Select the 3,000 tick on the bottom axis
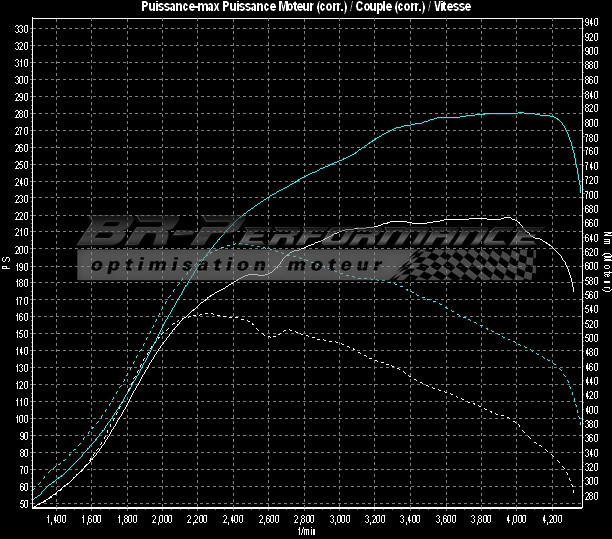This screenshot has height=539, width=612. pos(339,521)
